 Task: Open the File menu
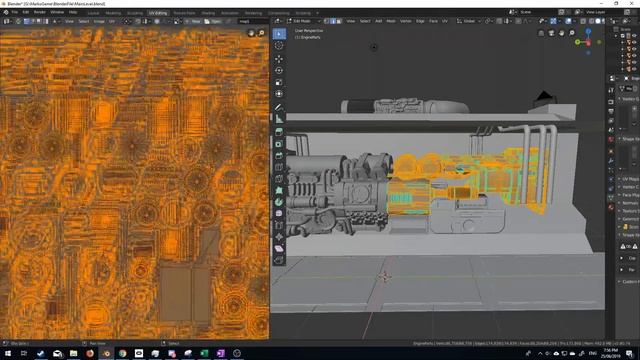(x=15, y=12)
